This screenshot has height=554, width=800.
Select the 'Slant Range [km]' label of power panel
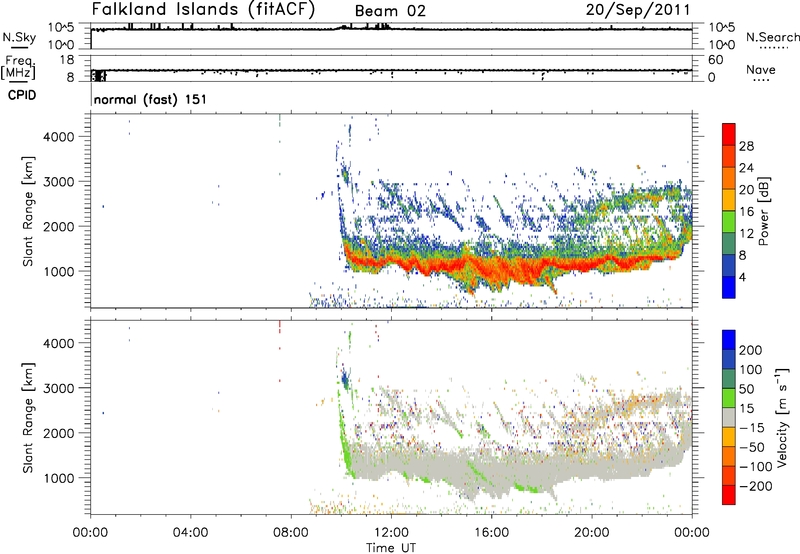28,211
